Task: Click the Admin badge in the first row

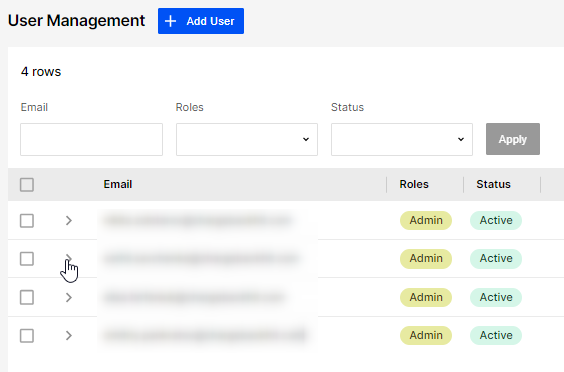Action: point(426,220)
